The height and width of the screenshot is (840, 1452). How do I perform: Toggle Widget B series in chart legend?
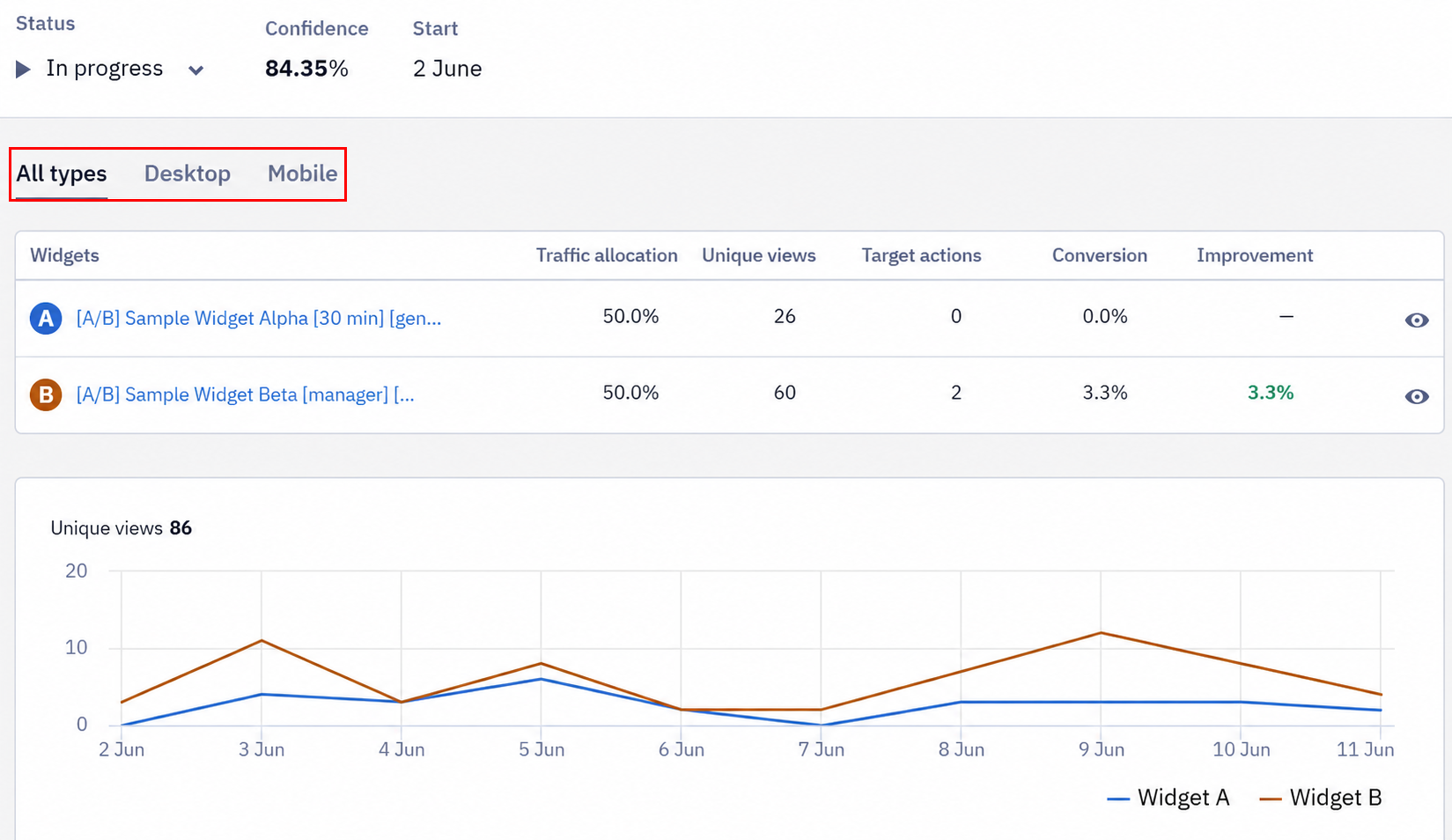click(x=1321, y=798)
